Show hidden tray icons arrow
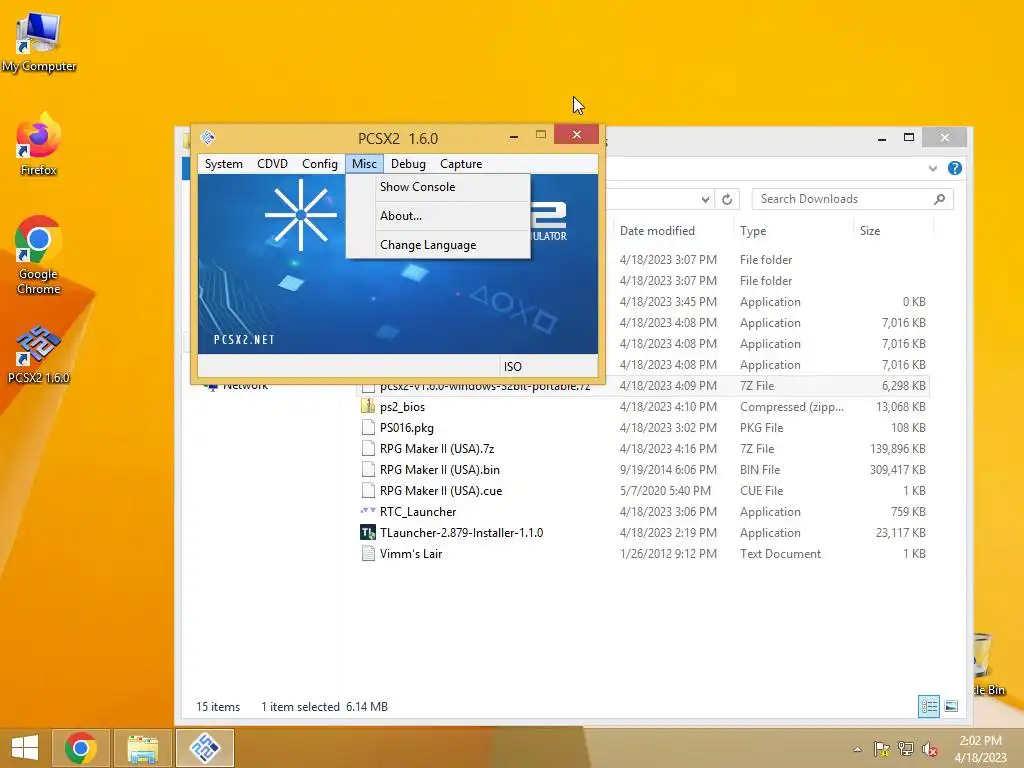 tap(857, 749)
